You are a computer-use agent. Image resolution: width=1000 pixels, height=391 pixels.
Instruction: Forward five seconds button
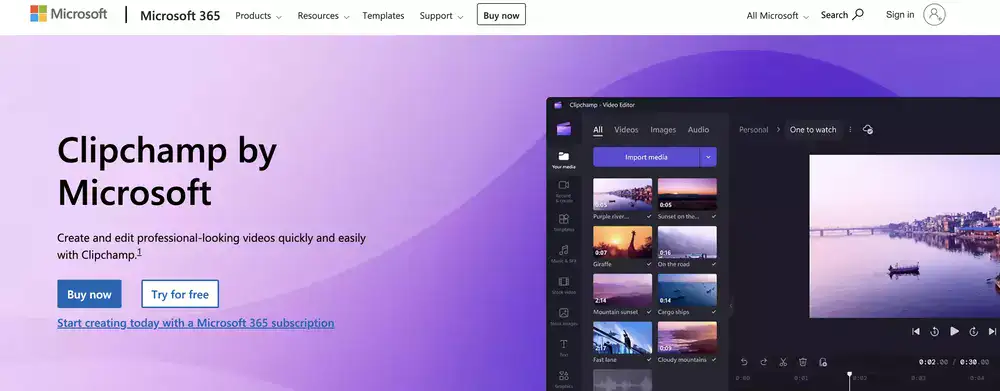[974, 331]
